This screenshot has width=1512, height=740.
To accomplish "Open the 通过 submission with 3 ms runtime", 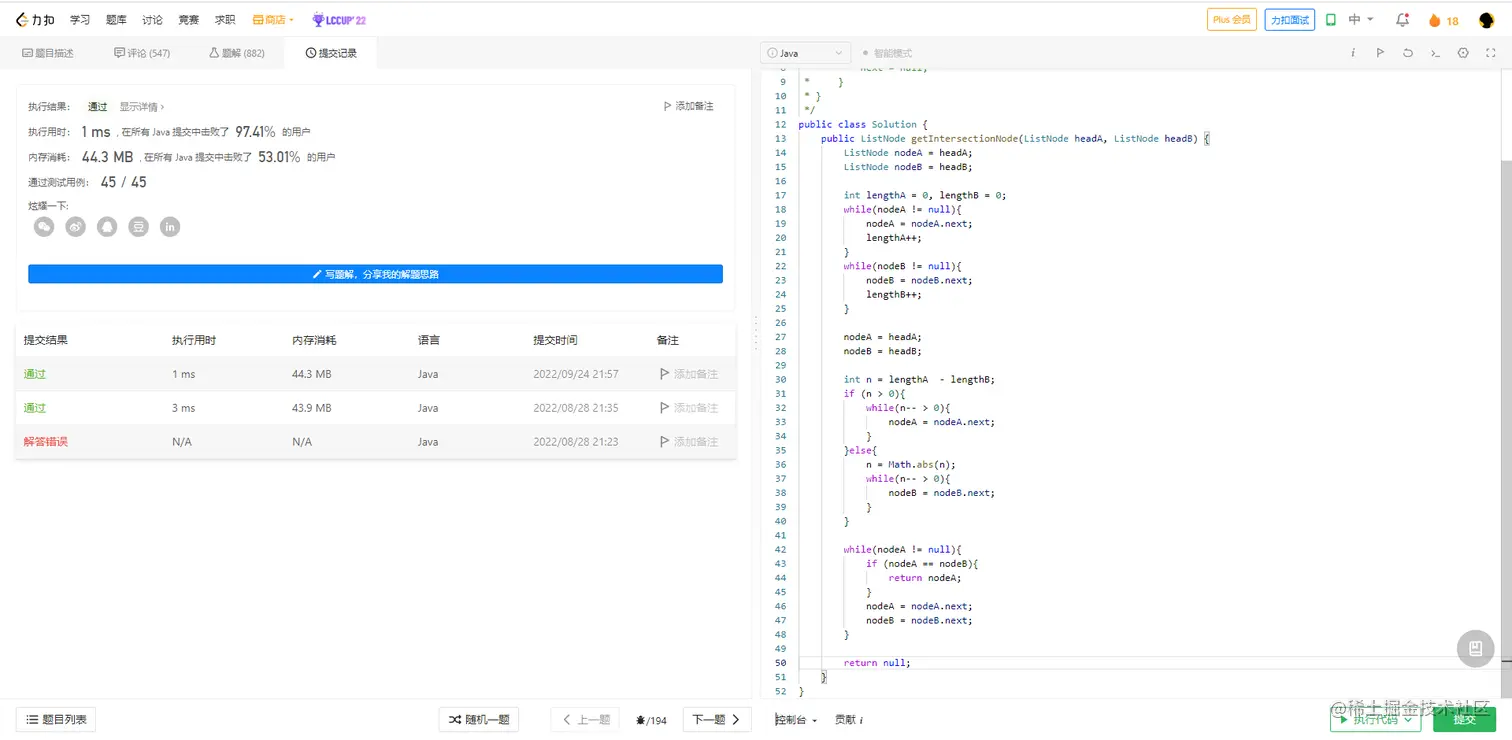I will pos(35,408).
